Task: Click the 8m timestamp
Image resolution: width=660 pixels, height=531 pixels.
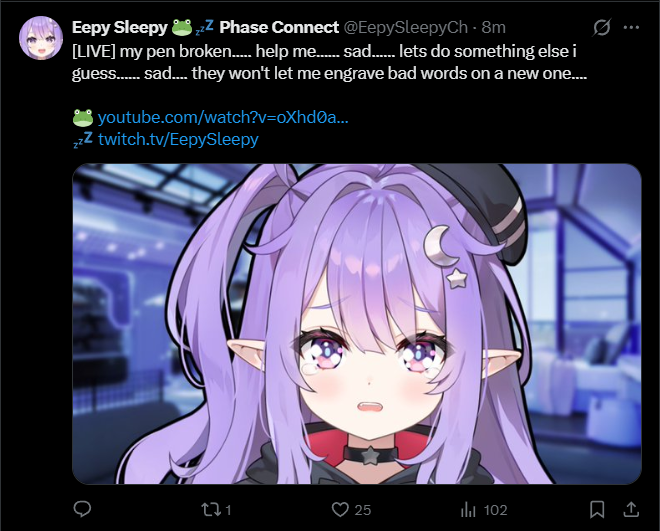Action: click(x=493, y=27)
